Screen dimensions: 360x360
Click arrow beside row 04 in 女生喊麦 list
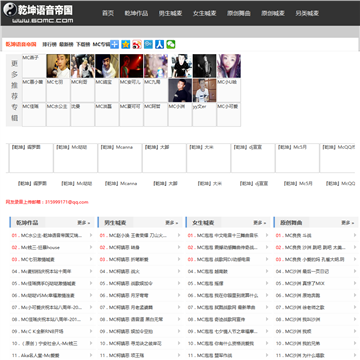267,271
